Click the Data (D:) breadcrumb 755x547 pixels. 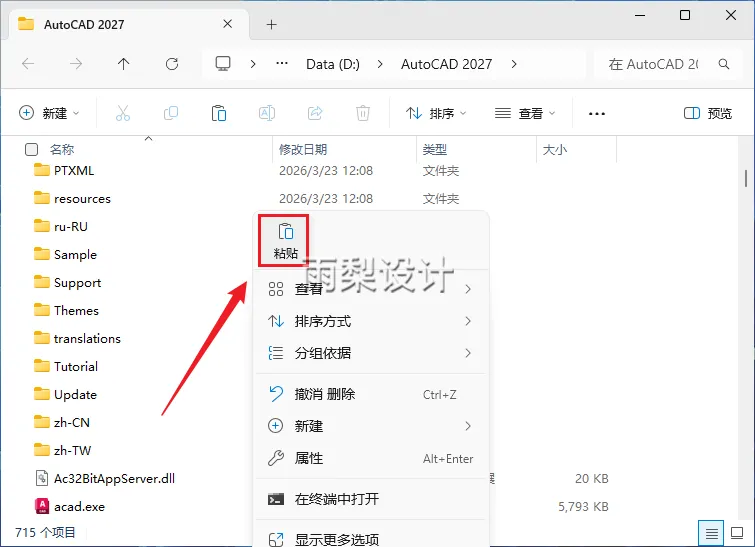pos(333,64)
